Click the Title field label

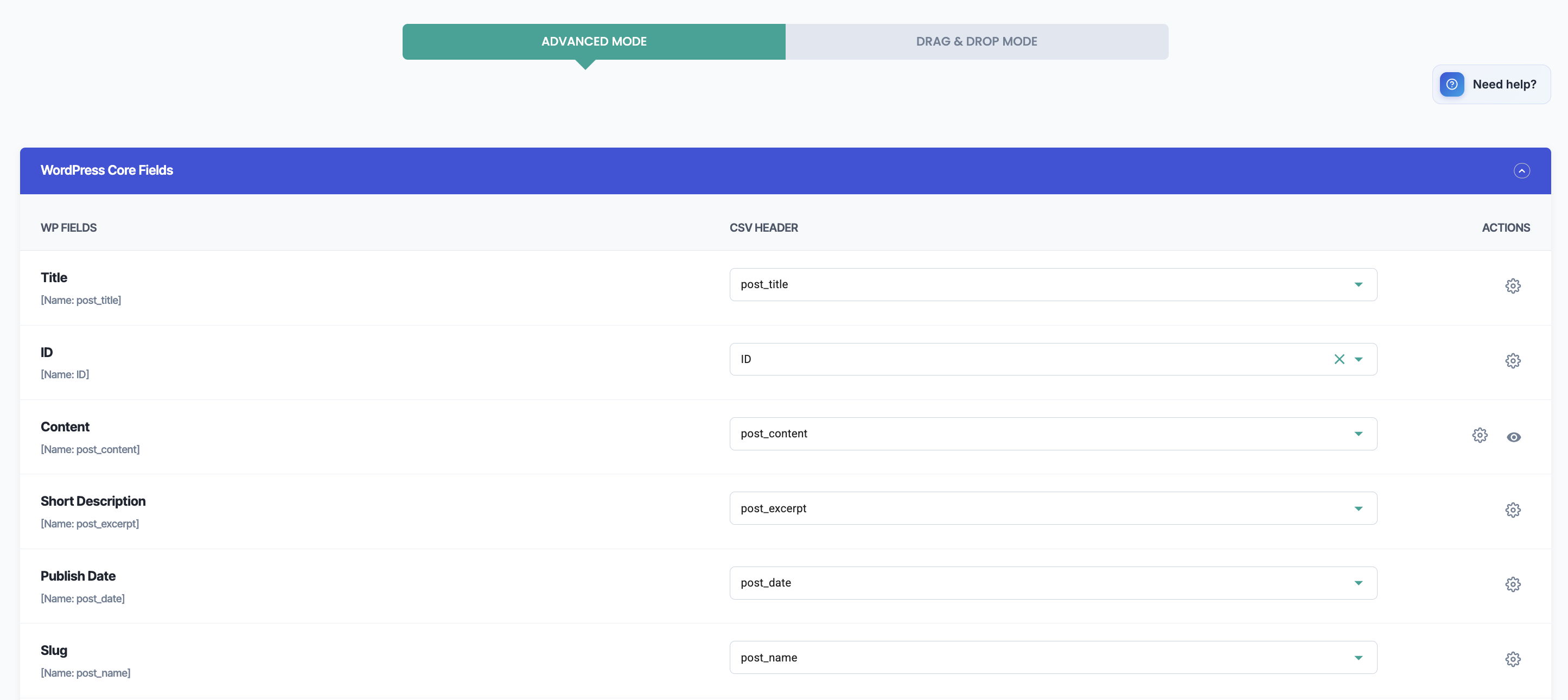click(x=54, y=278)
